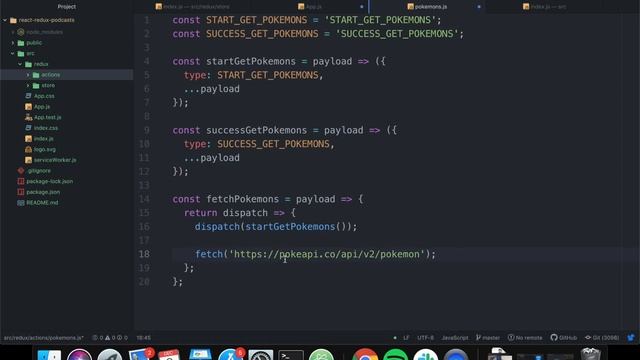
Task: Open package.json from the tree
Action: [43, 192]
